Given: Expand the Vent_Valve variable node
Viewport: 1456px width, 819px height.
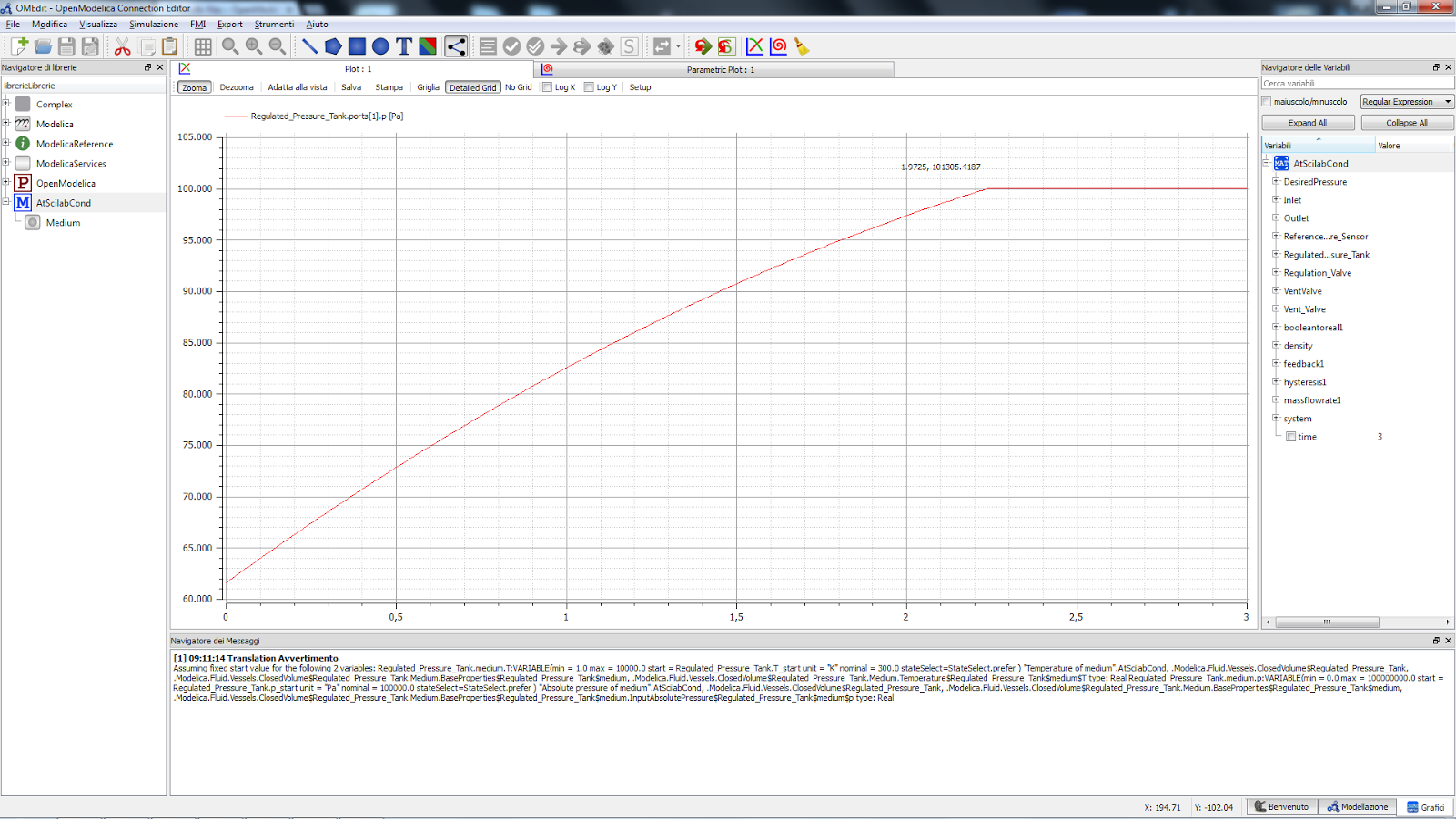Looking at the screenshot, I should coord(1276,308).
